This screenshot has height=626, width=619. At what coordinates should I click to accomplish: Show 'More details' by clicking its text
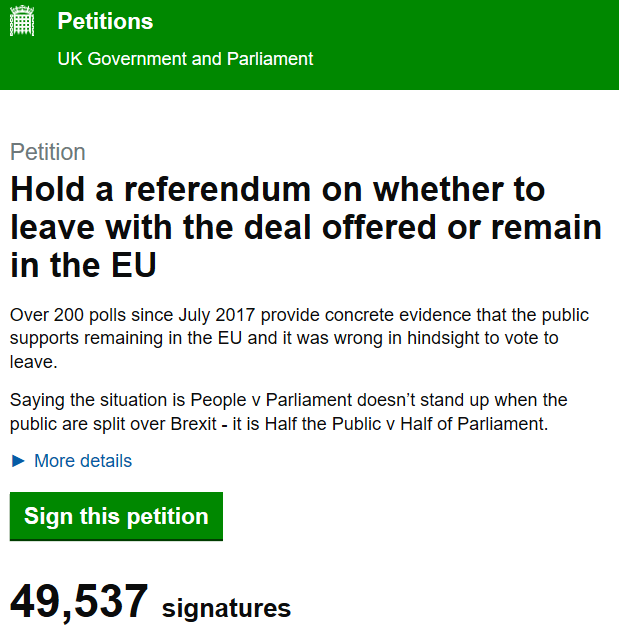(x=83, y=461)
